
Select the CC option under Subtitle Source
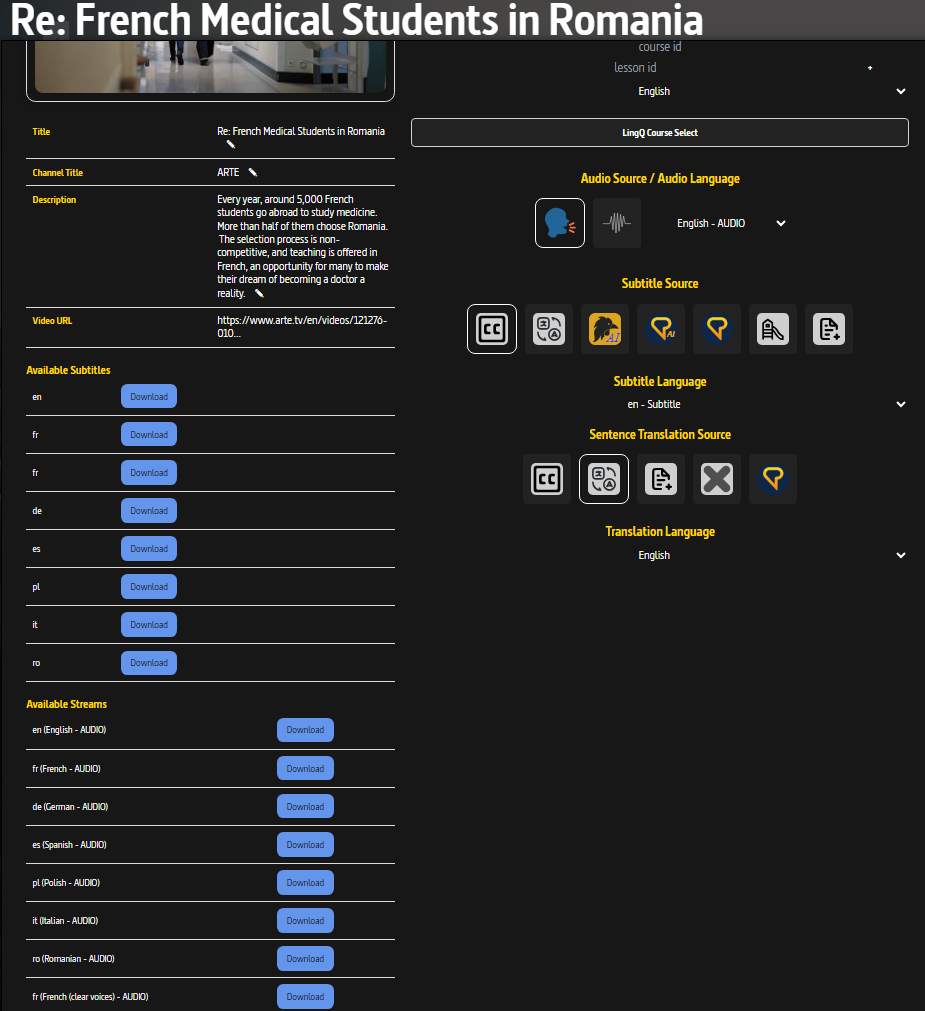pyautogui.click(x=492, y=329)
